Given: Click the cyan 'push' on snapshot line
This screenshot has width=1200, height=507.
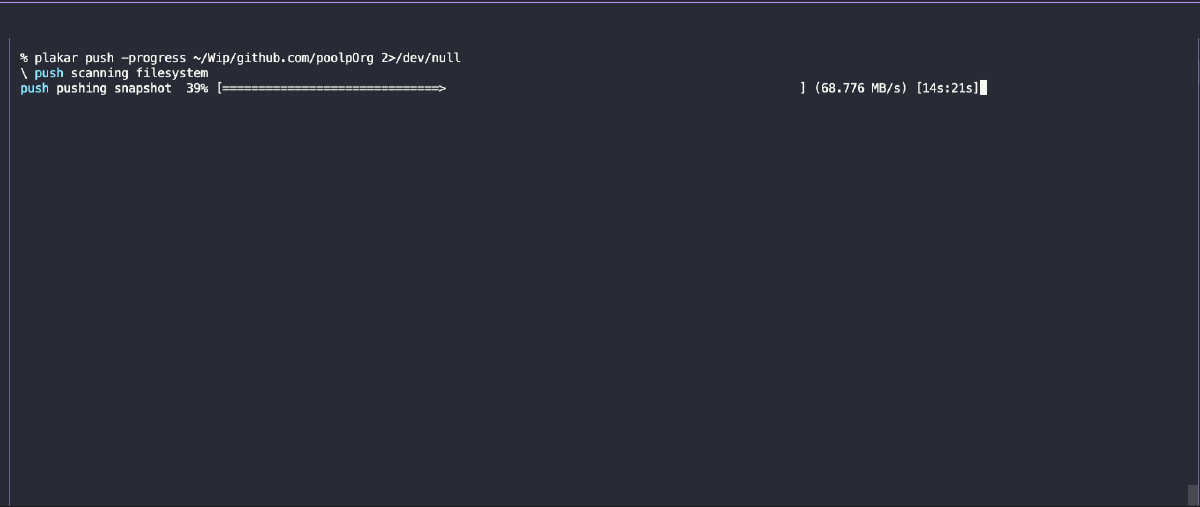Looking at the screenshot, I should [x=34, y=89].
